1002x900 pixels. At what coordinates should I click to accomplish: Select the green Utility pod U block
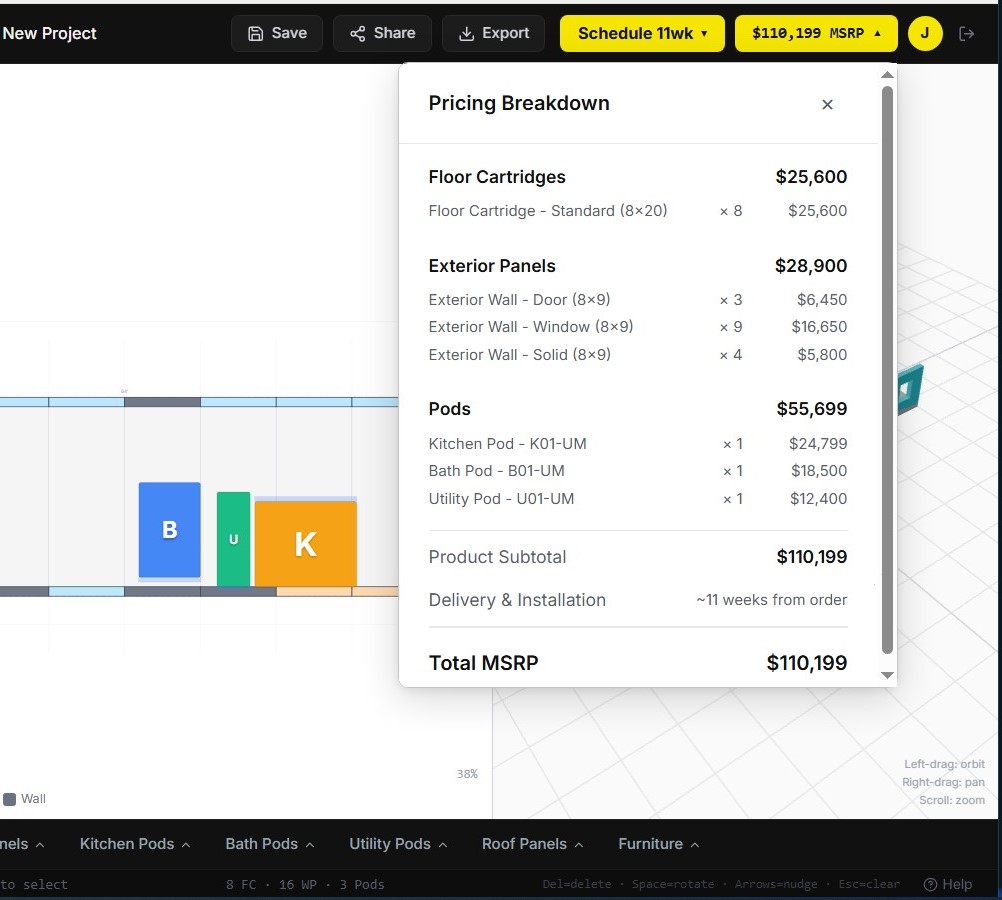click(233, 539)
